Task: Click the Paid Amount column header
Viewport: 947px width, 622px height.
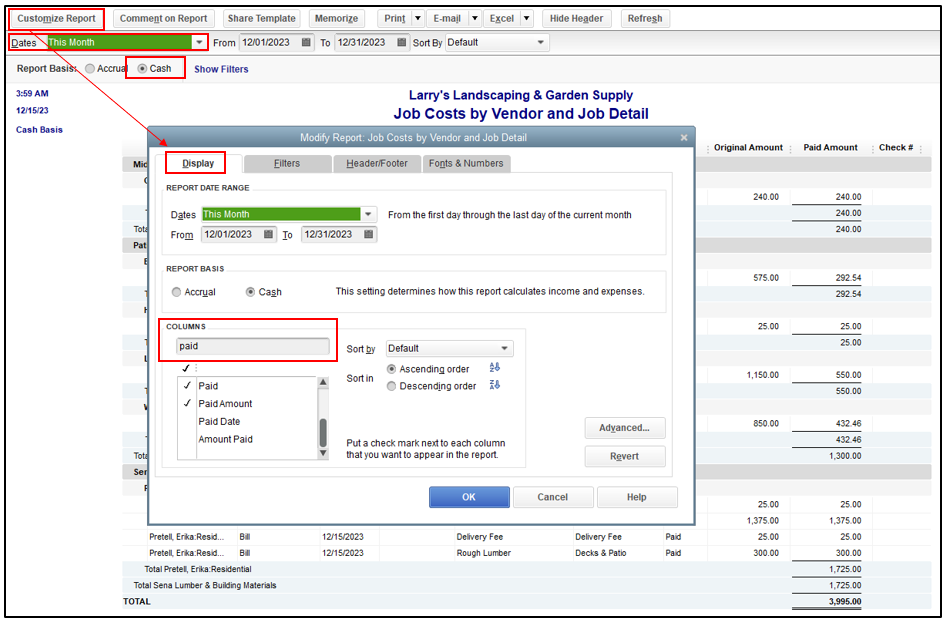Action: point(830,148)
